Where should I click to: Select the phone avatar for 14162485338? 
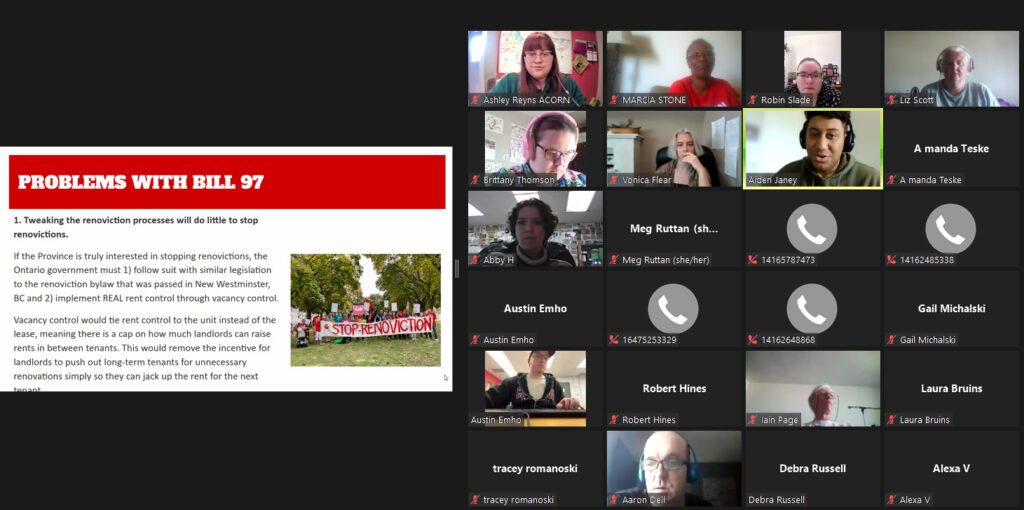[x=950, y=231]
